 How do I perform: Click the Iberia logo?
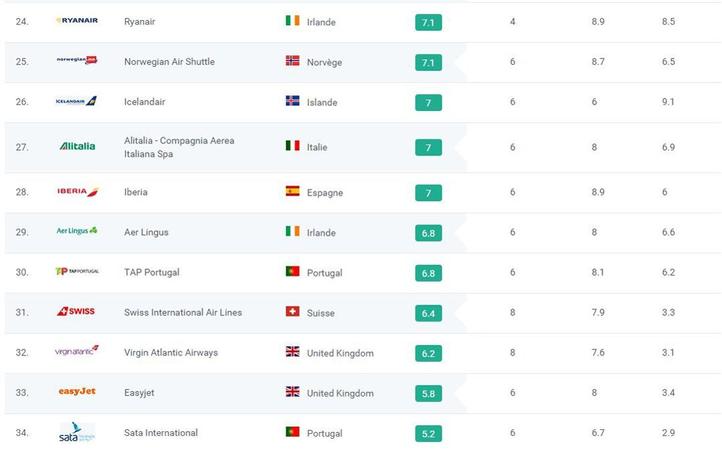[x=77, y=191]
